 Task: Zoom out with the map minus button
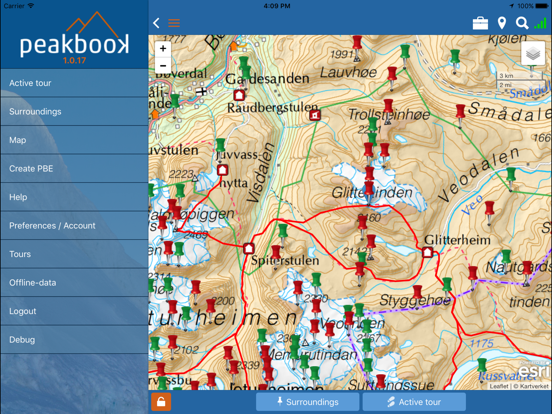click(163, 65)
